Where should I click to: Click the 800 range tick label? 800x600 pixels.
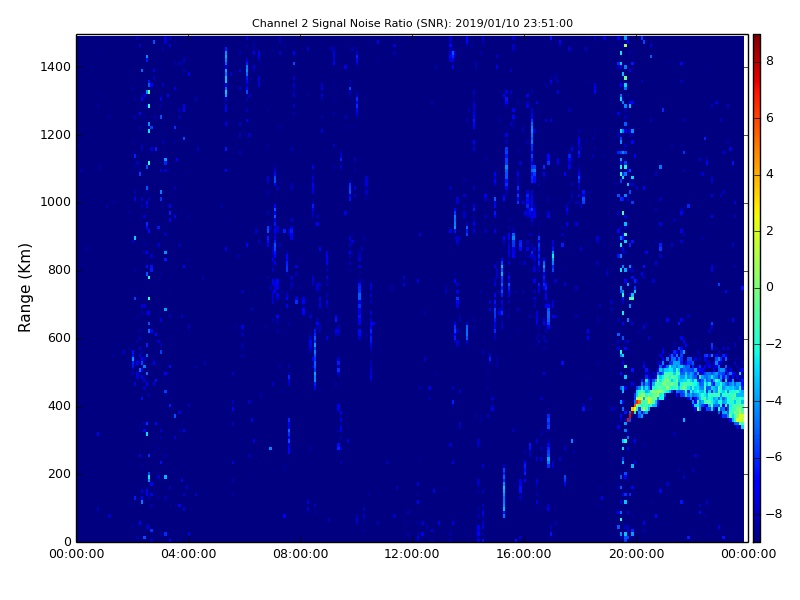pyautogui.click(x=59, y=270)
